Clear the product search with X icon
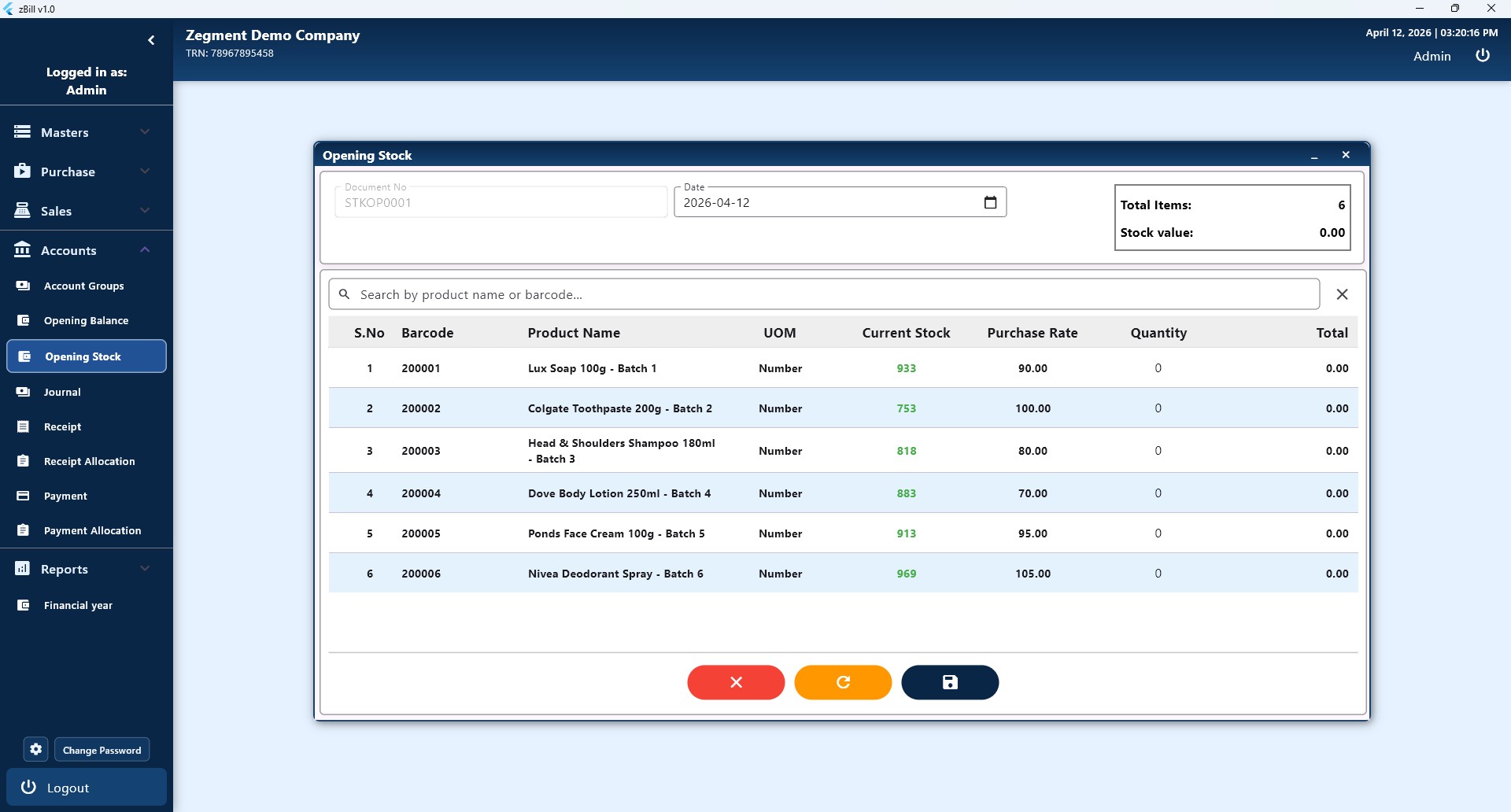 click(1342, 294)
